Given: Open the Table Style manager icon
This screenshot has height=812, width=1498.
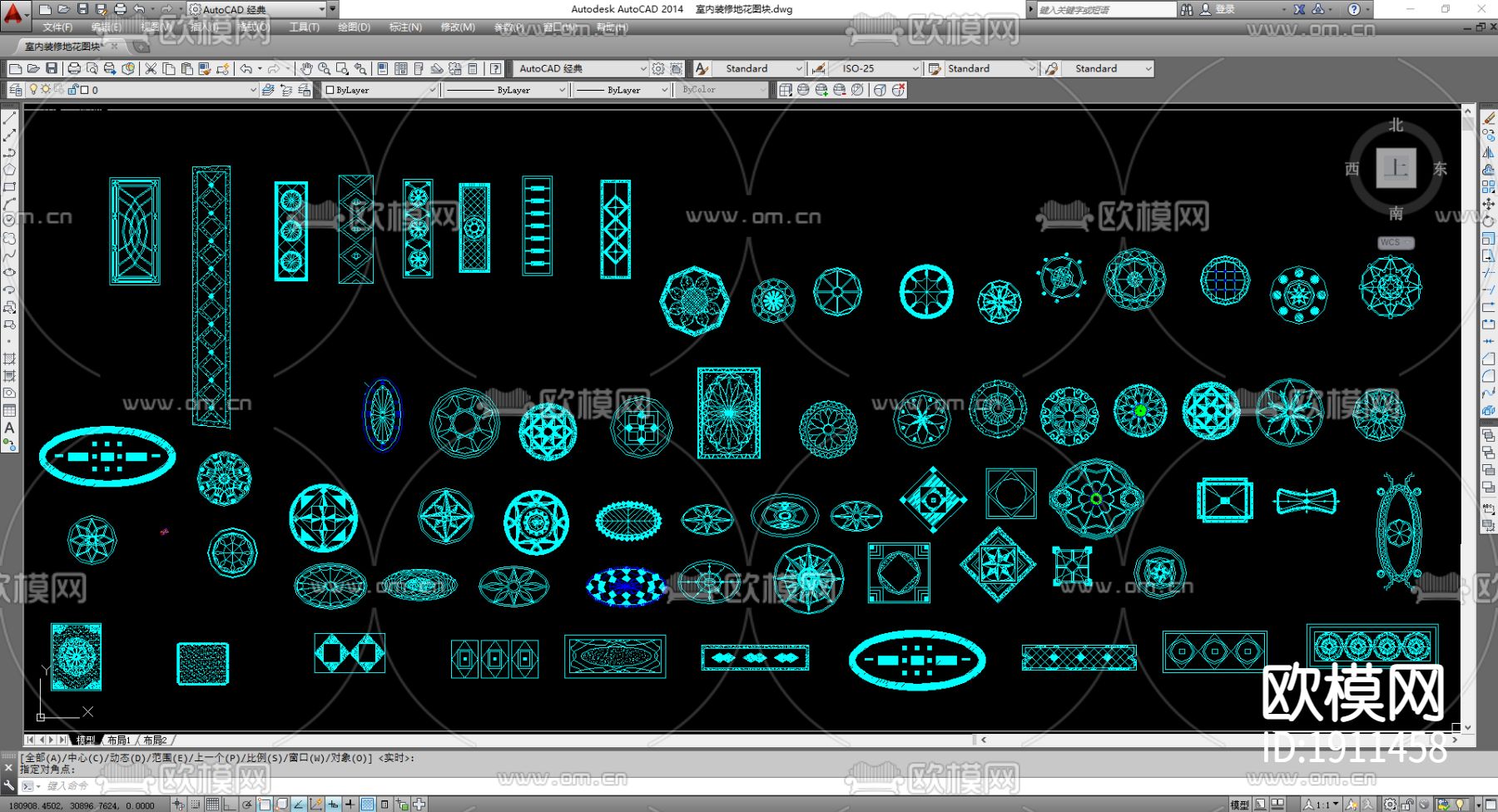Looking at the screenshot, I should coord(935,68).
